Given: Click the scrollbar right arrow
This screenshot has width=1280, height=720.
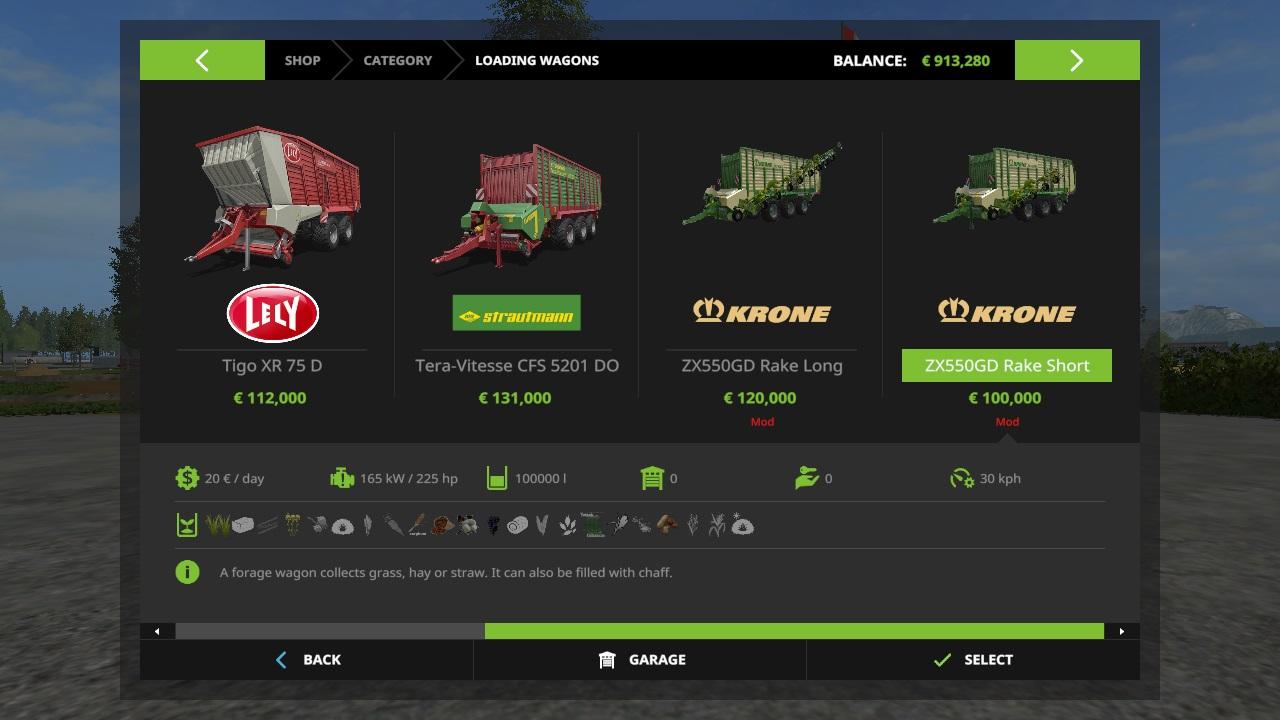Looking at the screenshot, I should click(1122, 631).
